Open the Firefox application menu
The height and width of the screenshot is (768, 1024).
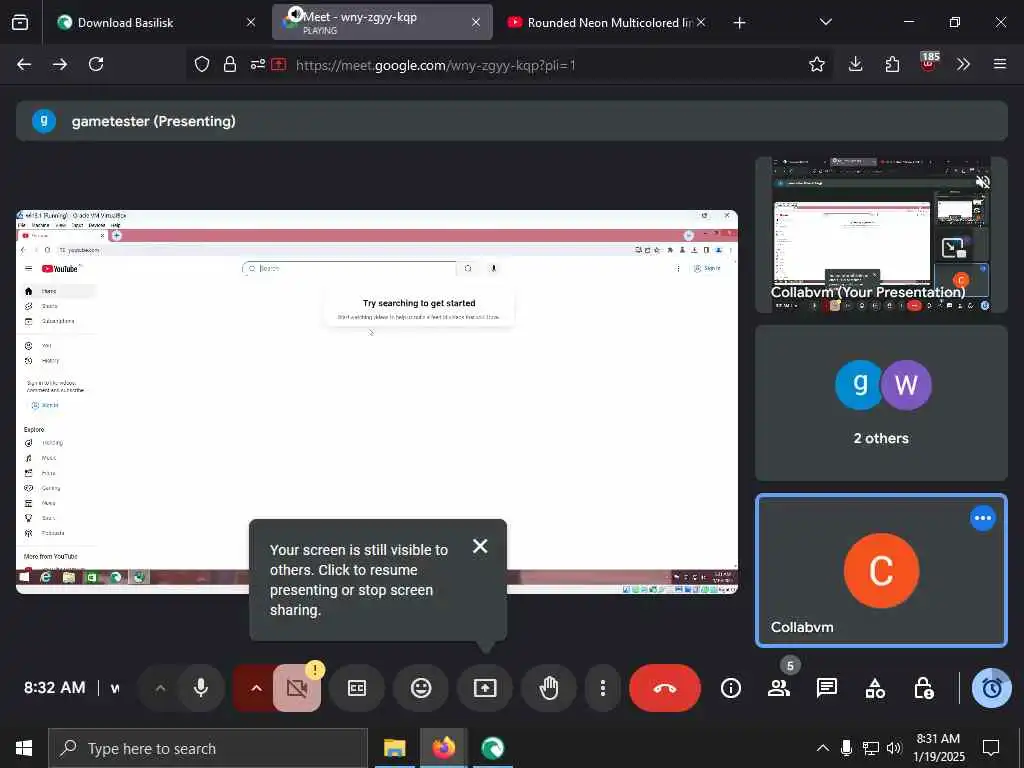pyautogui.click(x=1000, y=64)
